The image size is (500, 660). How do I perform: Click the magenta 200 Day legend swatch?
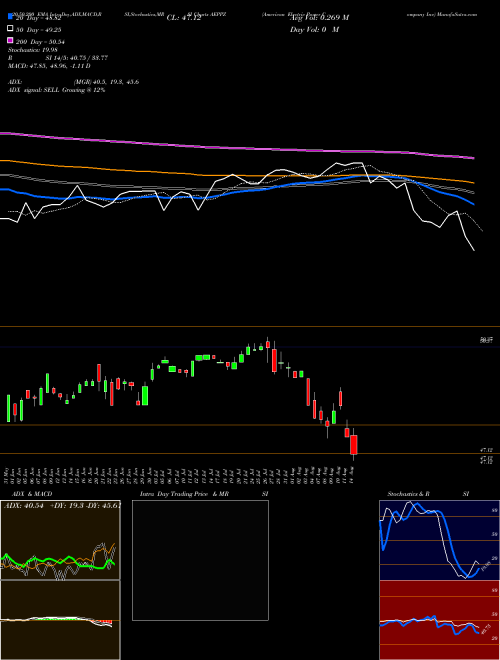point(11,40)
